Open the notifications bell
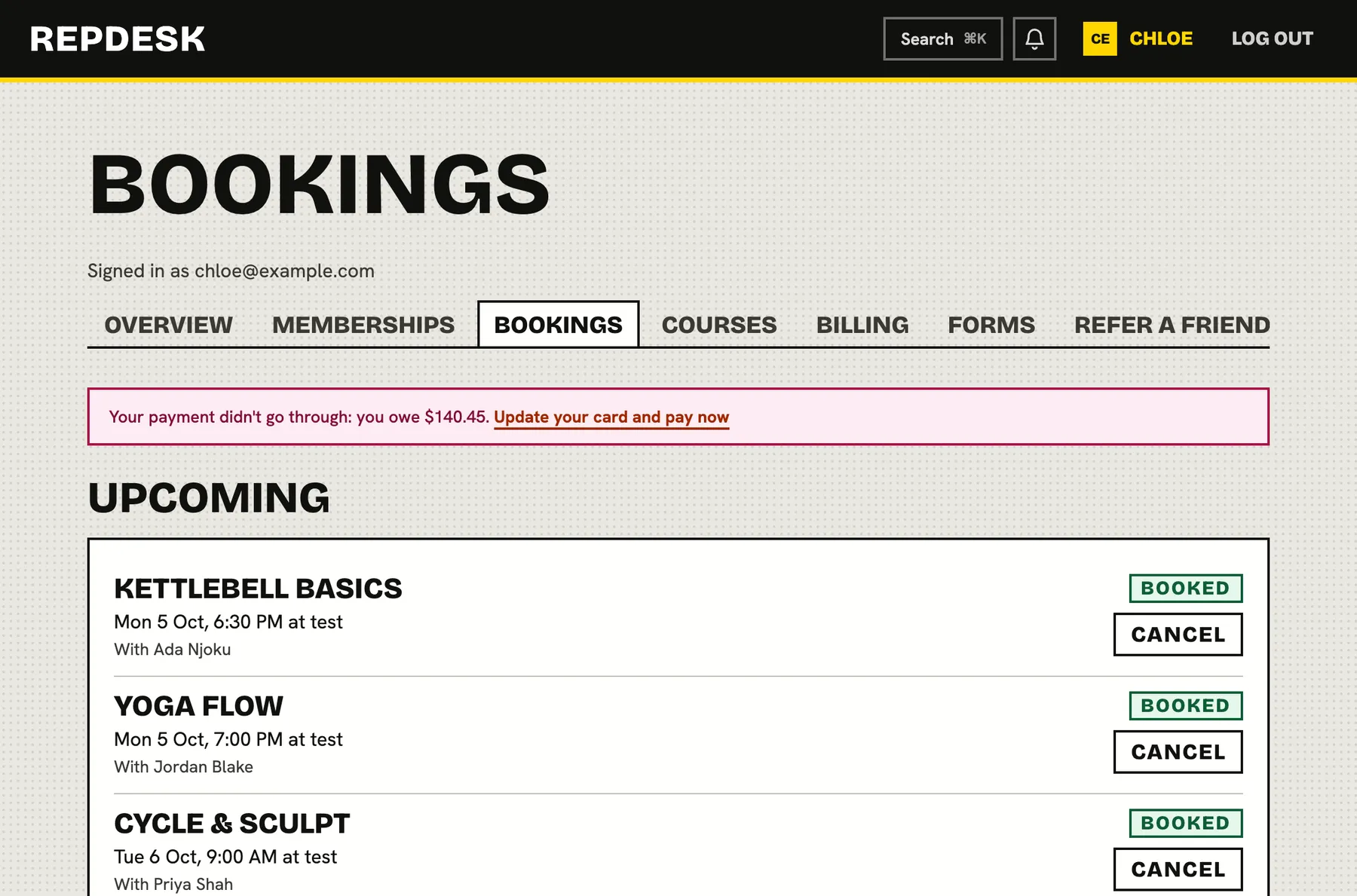This screenshot has height=896, width=1357. [1034, 38]
